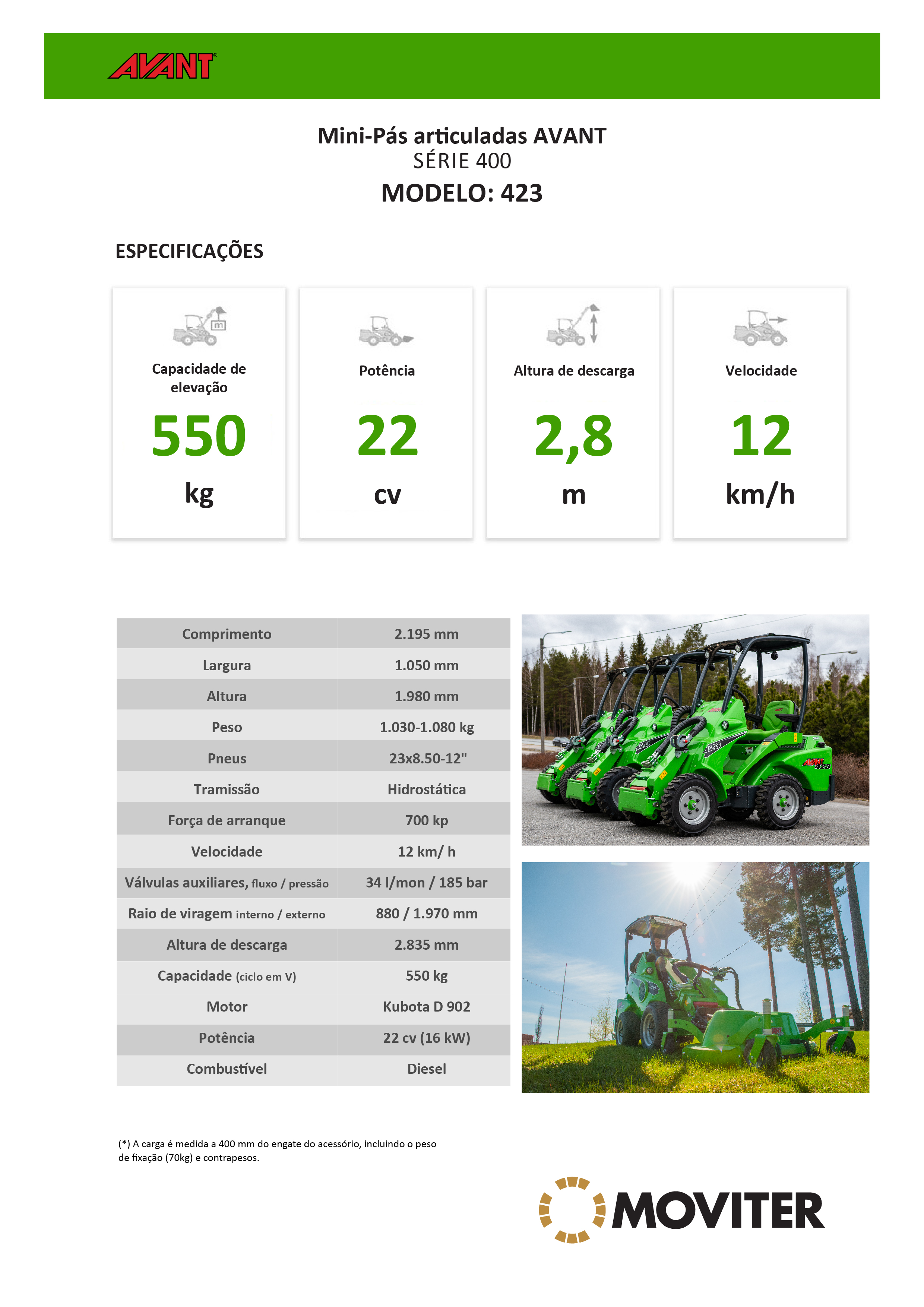The height and width of the screenshot is (1307, 924).
Task: Click the '2.835 mm' table value
Action: (426, 945)
